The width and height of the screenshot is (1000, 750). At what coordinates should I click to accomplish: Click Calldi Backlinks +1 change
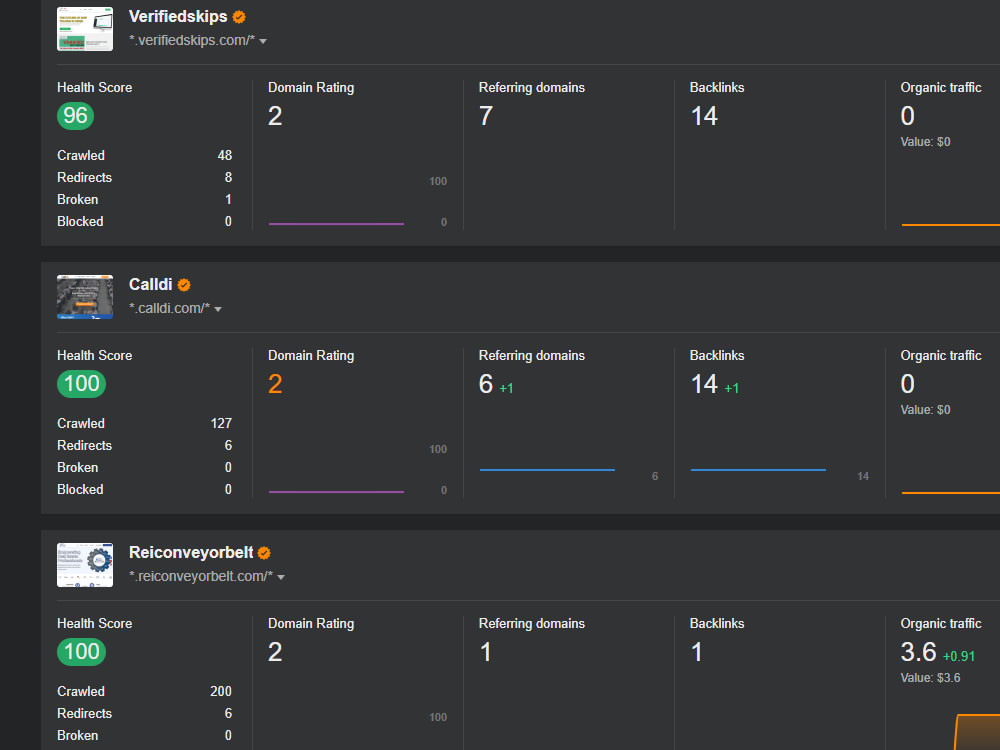(732, 388)
